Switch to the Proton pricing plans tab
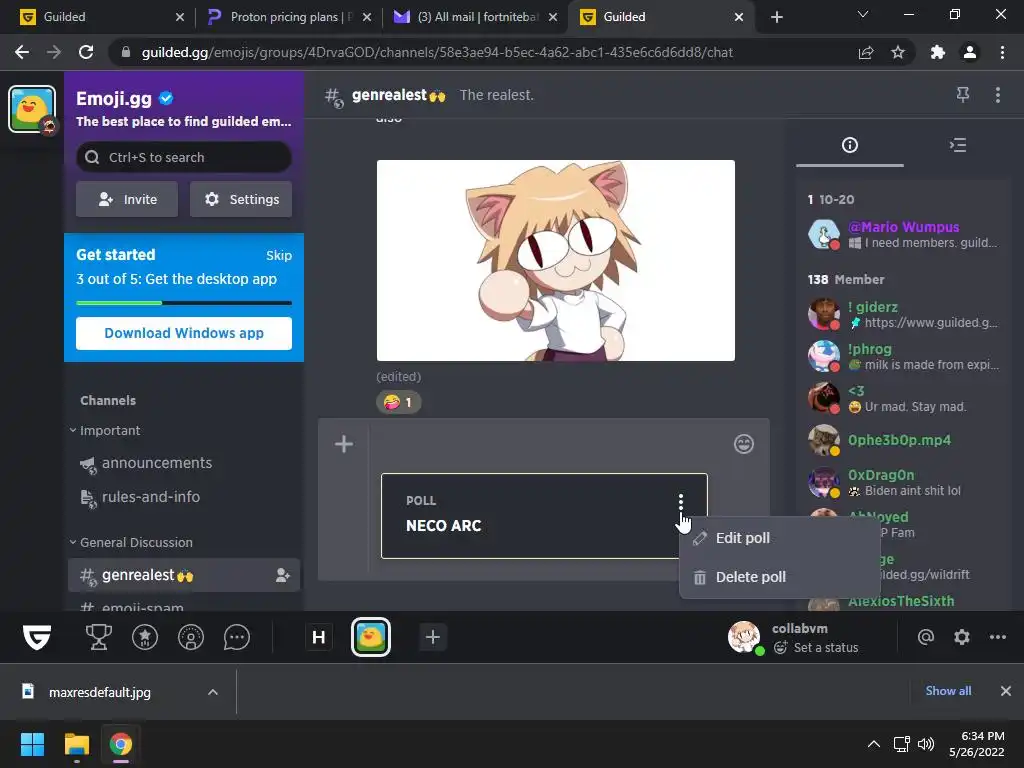 pos(289,17)
